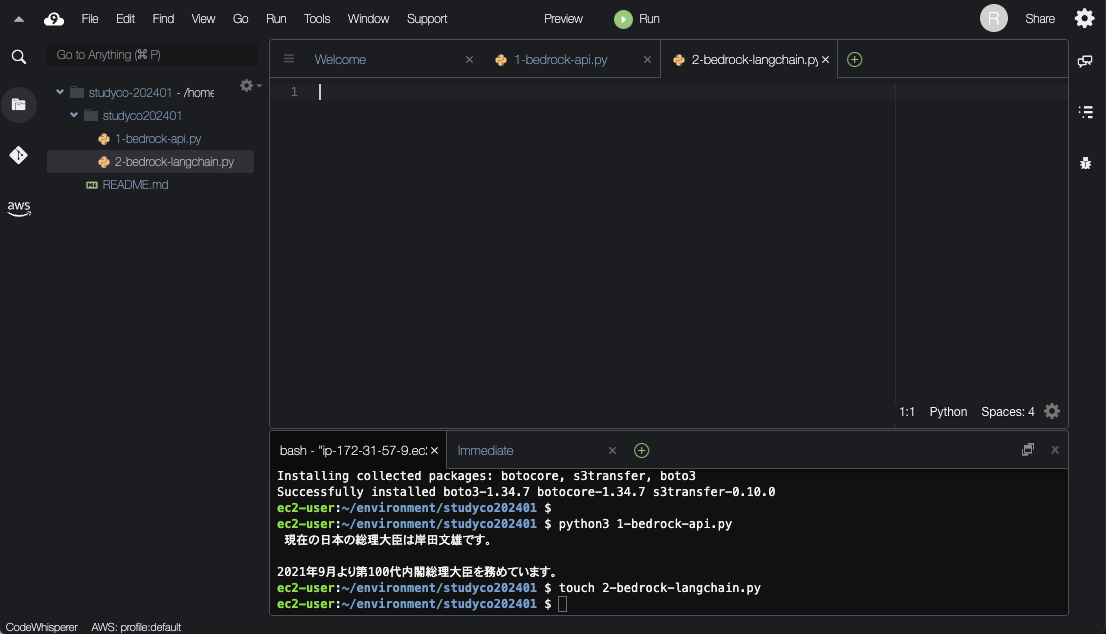Collapse the studyco-202401 root folder
This screenshot has width=1106, height=634.
(x=58, y=91)
